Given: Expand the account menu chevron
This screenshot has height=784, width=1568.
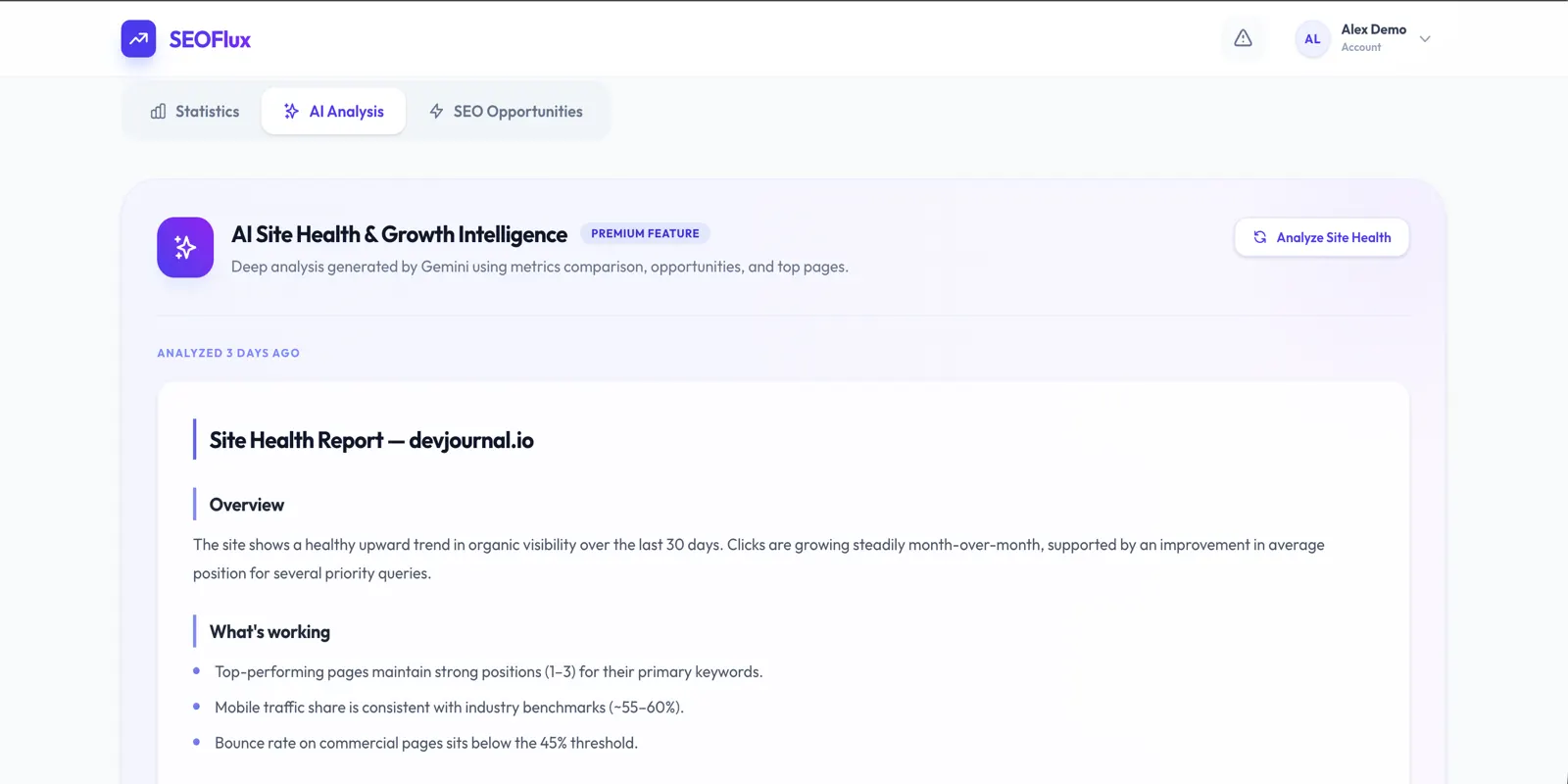Looking at the screenshot, I should point(1425,39).
